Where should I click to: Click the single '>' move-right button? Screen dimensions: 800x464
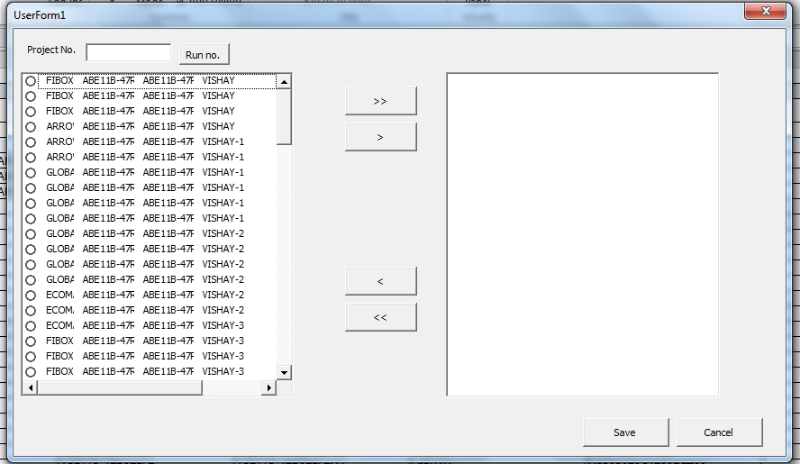(380, 137)
